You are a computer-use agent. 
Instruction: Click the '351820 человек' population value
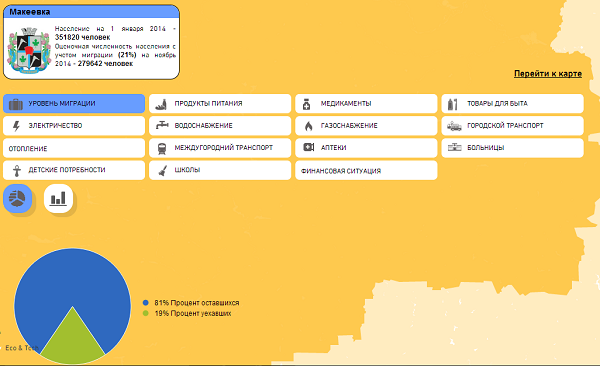(x=82, y=38)
